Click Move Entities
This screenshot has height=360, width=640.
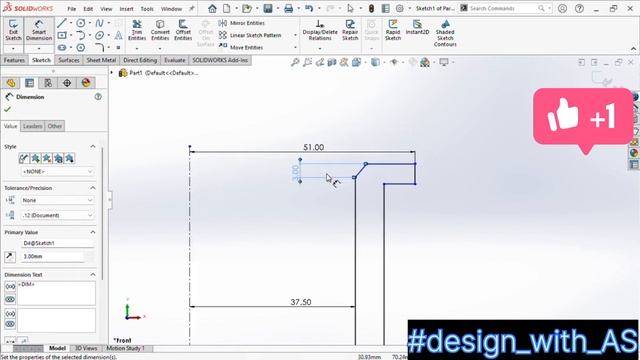coord(241,47)
